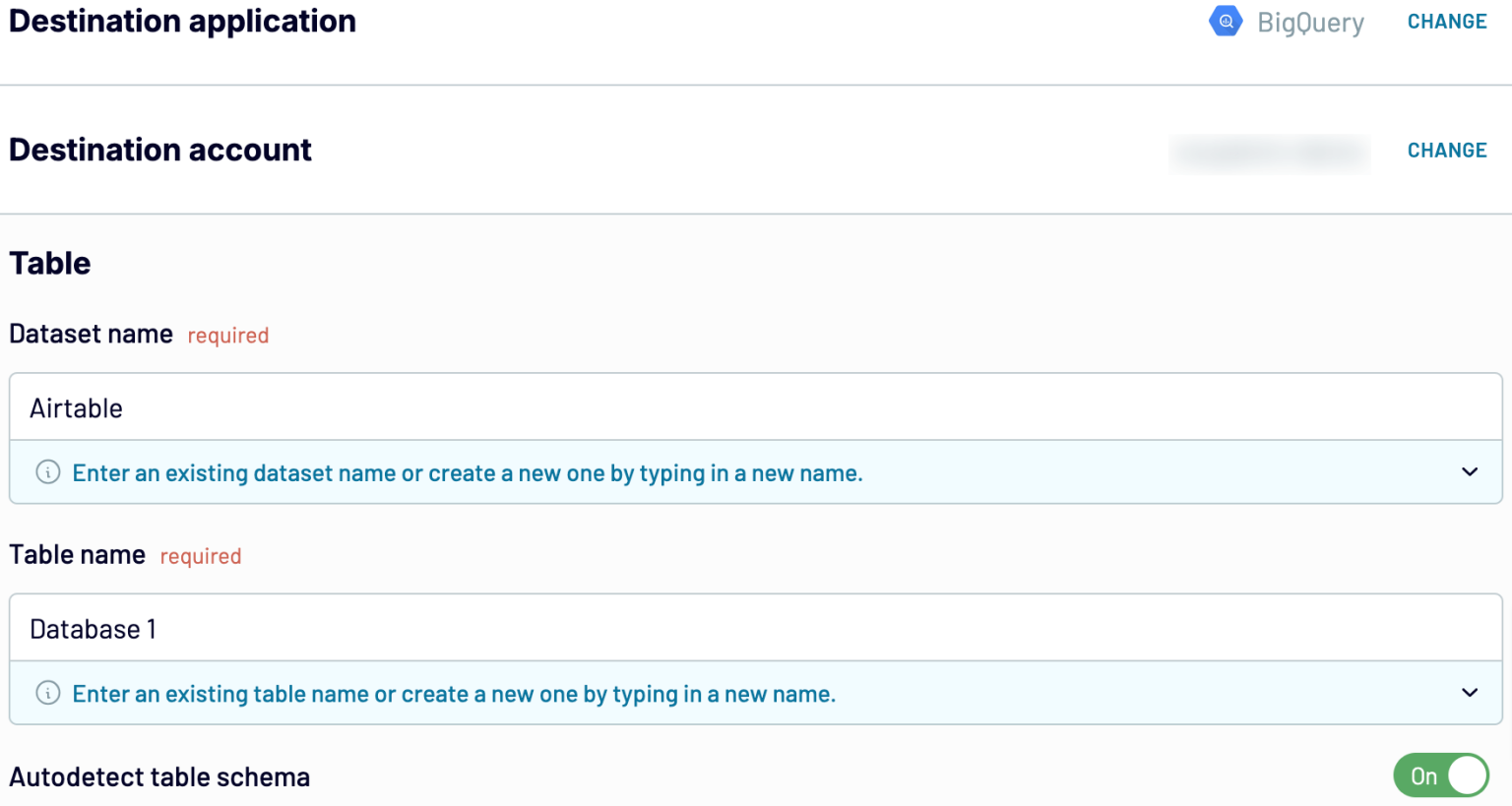Screen dimensions: 1512x806
Task: Select the blurred destination account name
Action: tap(1269, 153)
